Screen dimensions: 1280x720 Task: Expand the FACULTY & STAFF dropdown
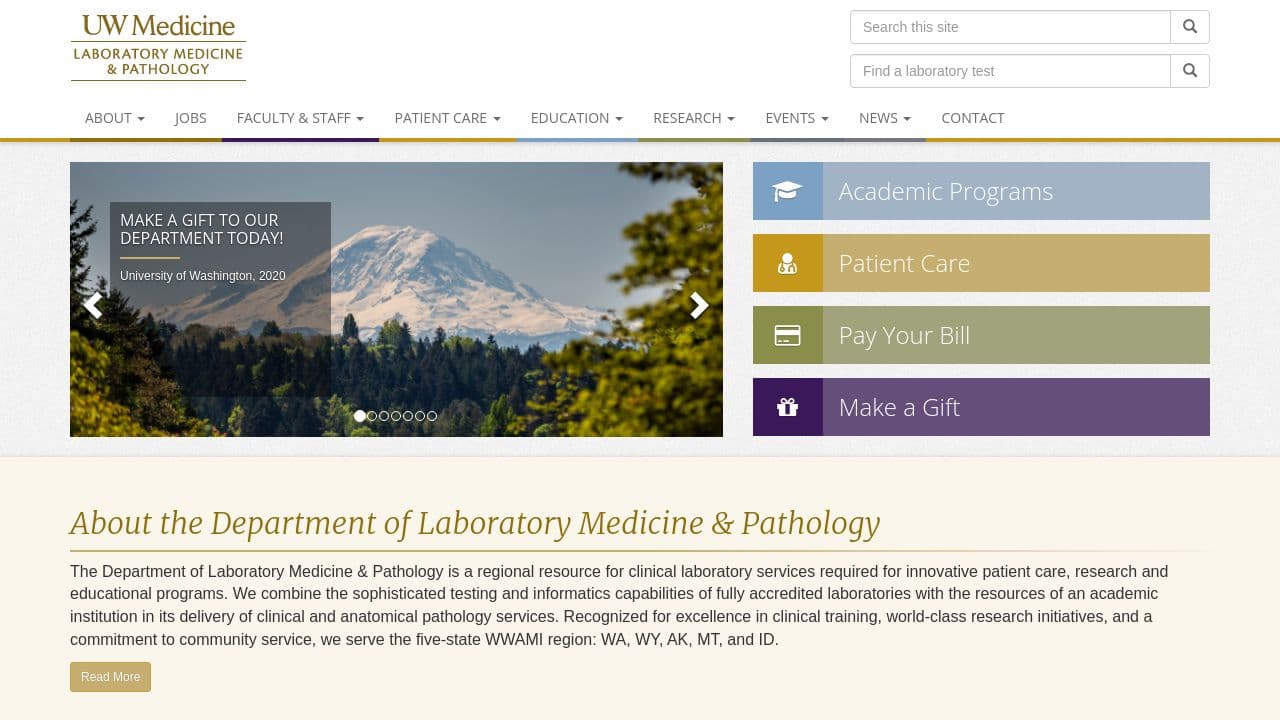pyautogui.click(x=300, y=118)
